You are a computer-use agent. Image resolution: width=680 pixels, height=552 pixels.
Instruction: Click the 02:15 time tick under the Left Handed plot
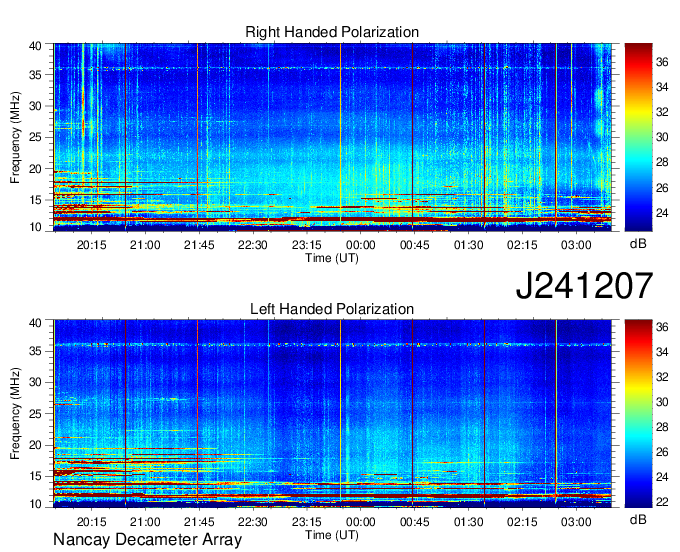coord(522,521)
